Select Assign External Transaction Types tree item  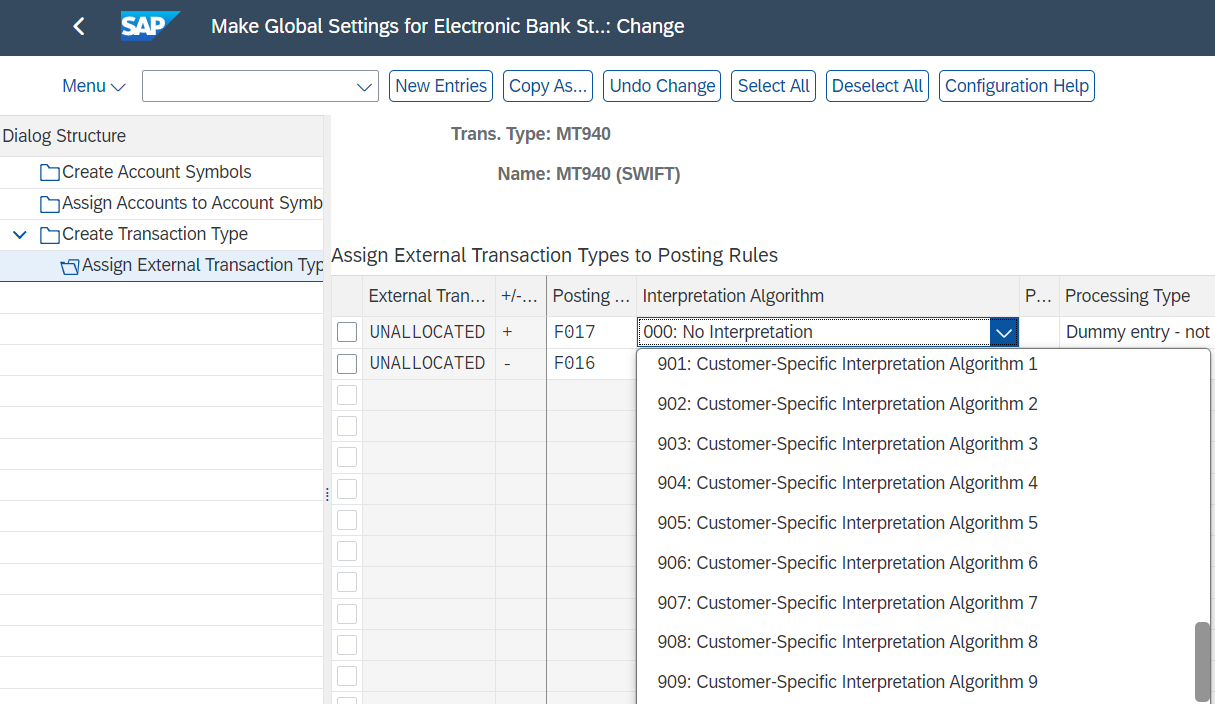point(202,265)
